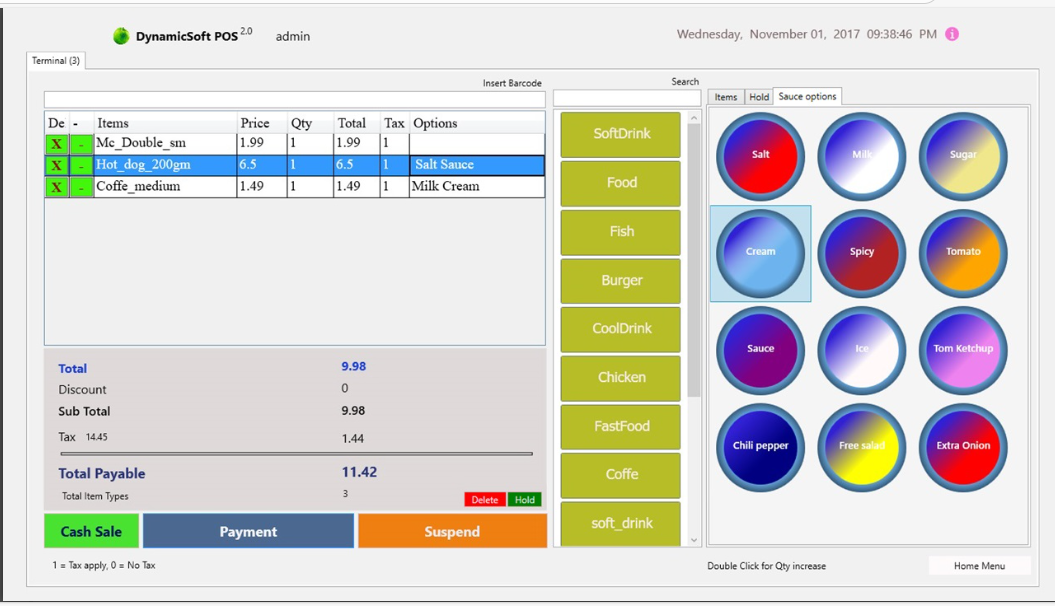This screenshot has width=1055, height=606.
Task: Go to Home Menu
Action: pyautogui.click(x=979, y=566)
